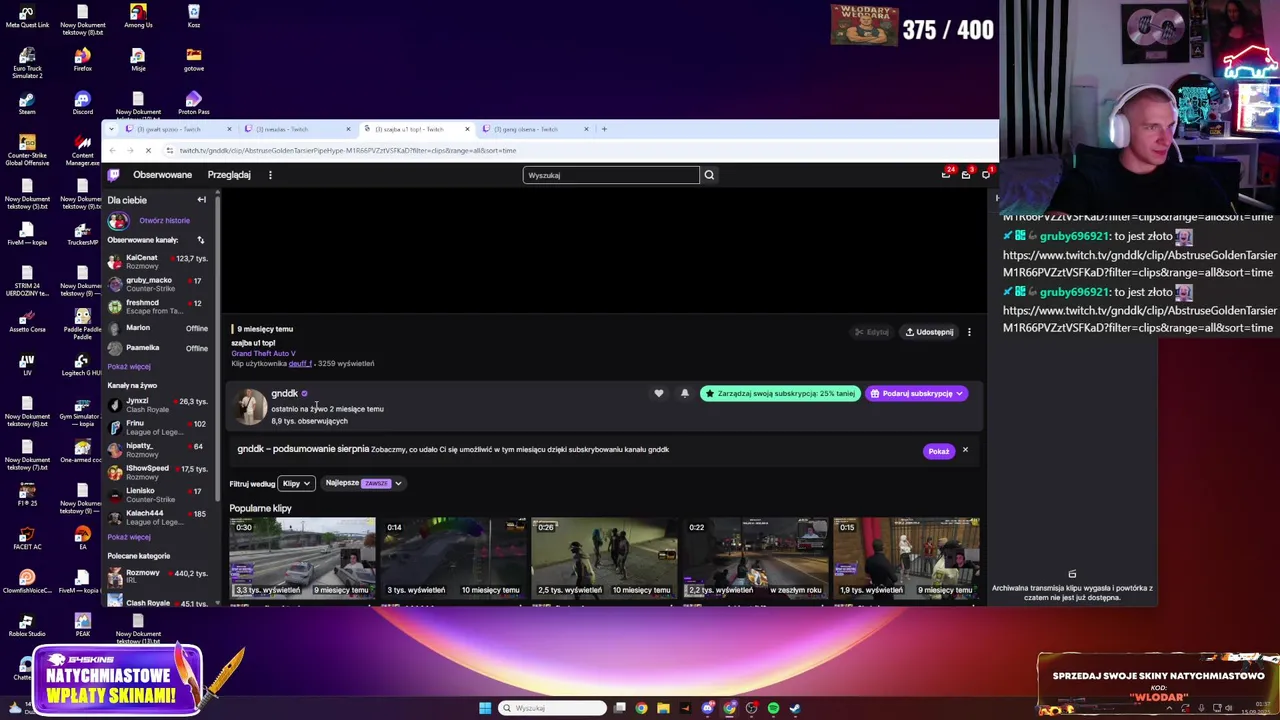
Task: Open Podaruj subskrypcję dropdown
Action: tap(916, 394)
